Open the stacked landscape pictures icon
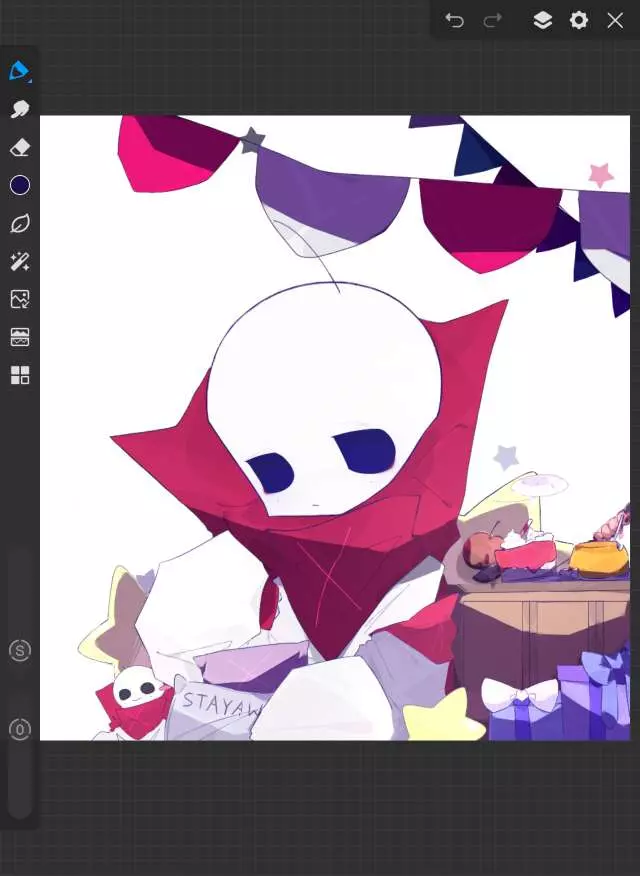This screenshot has height=876, width=640. click(x=20, y=337)
